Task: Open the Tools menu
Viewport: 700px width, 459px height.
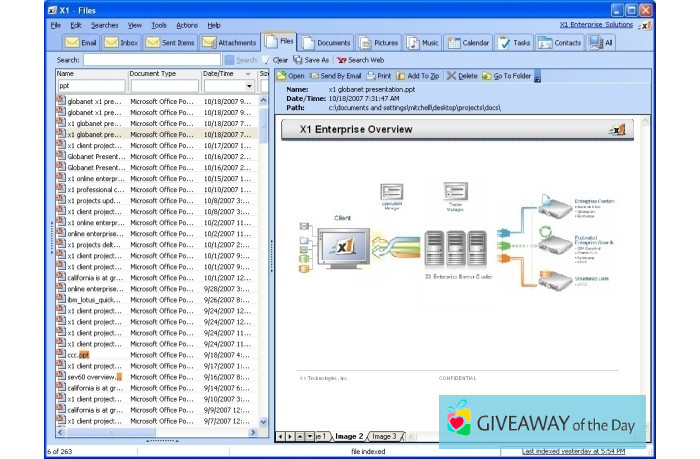Action: [159, 25]
